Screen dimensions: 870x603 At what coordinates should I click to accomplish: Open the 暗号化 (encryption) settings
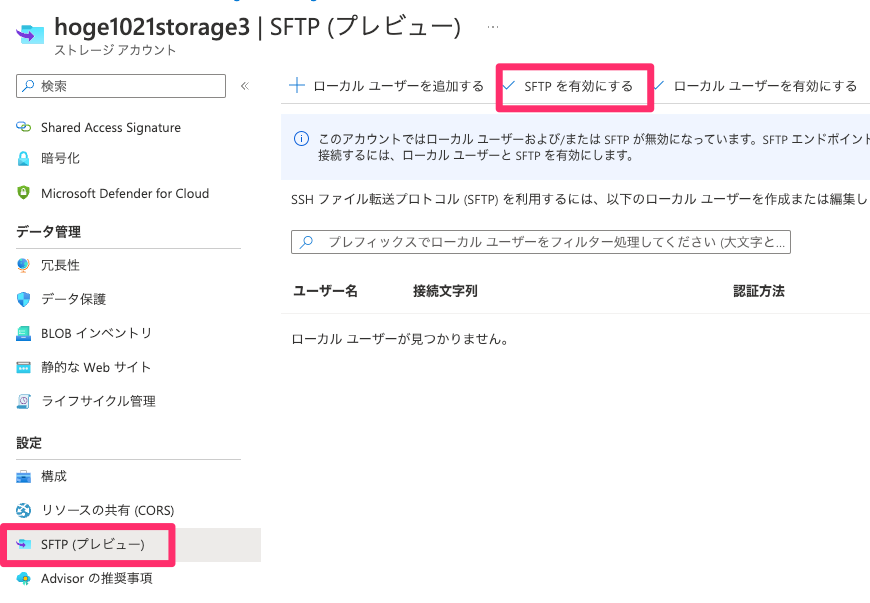[63, 157]
